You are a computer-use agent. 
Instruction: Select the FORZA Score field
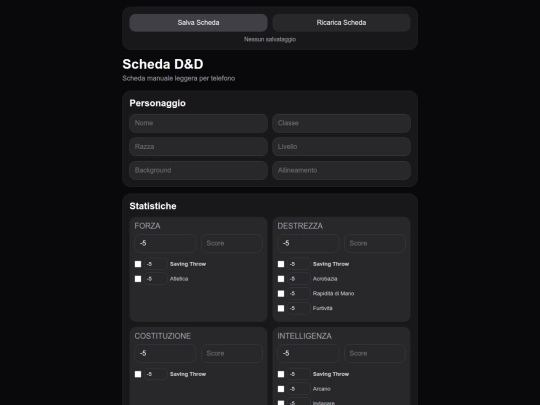[x=232, y=243]
